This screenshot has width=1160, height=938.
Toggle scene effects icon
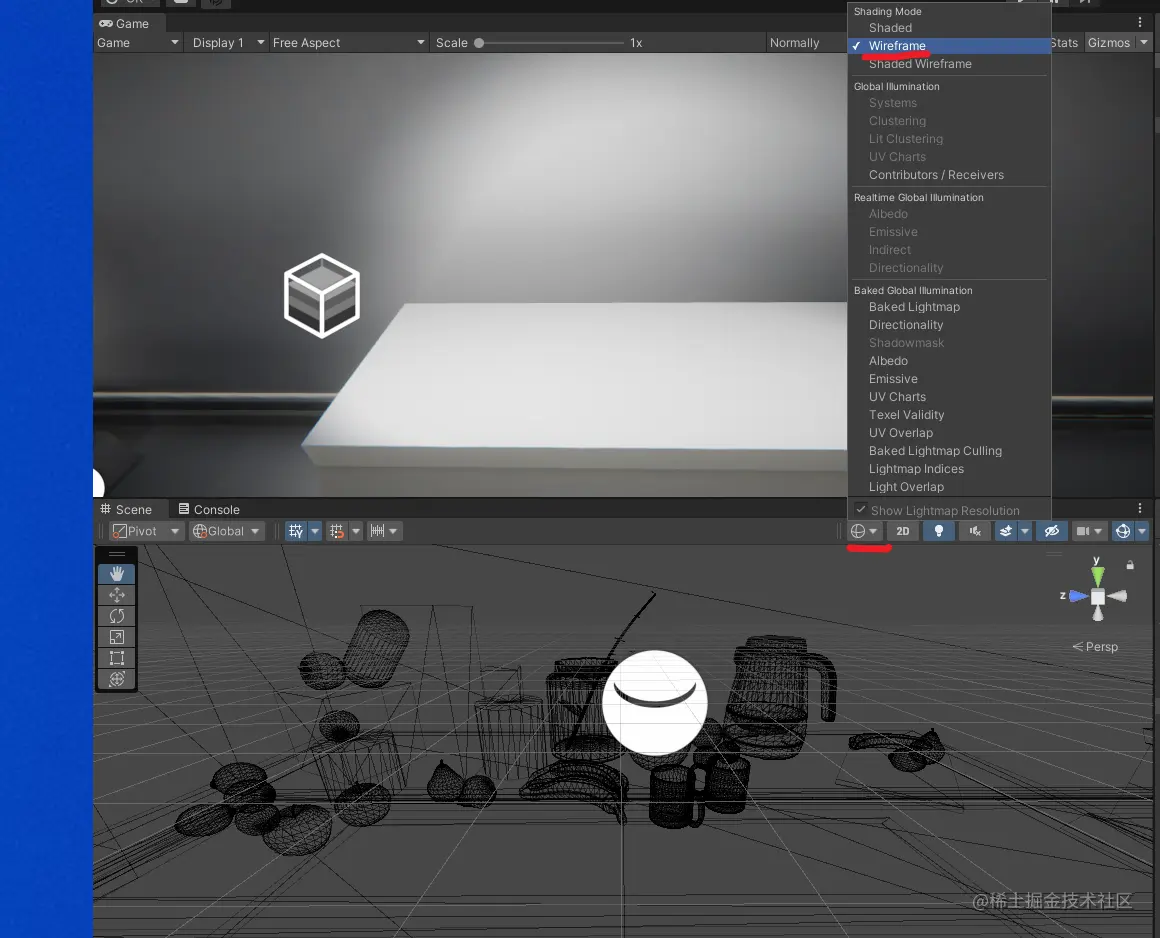tap(1005, 531)
